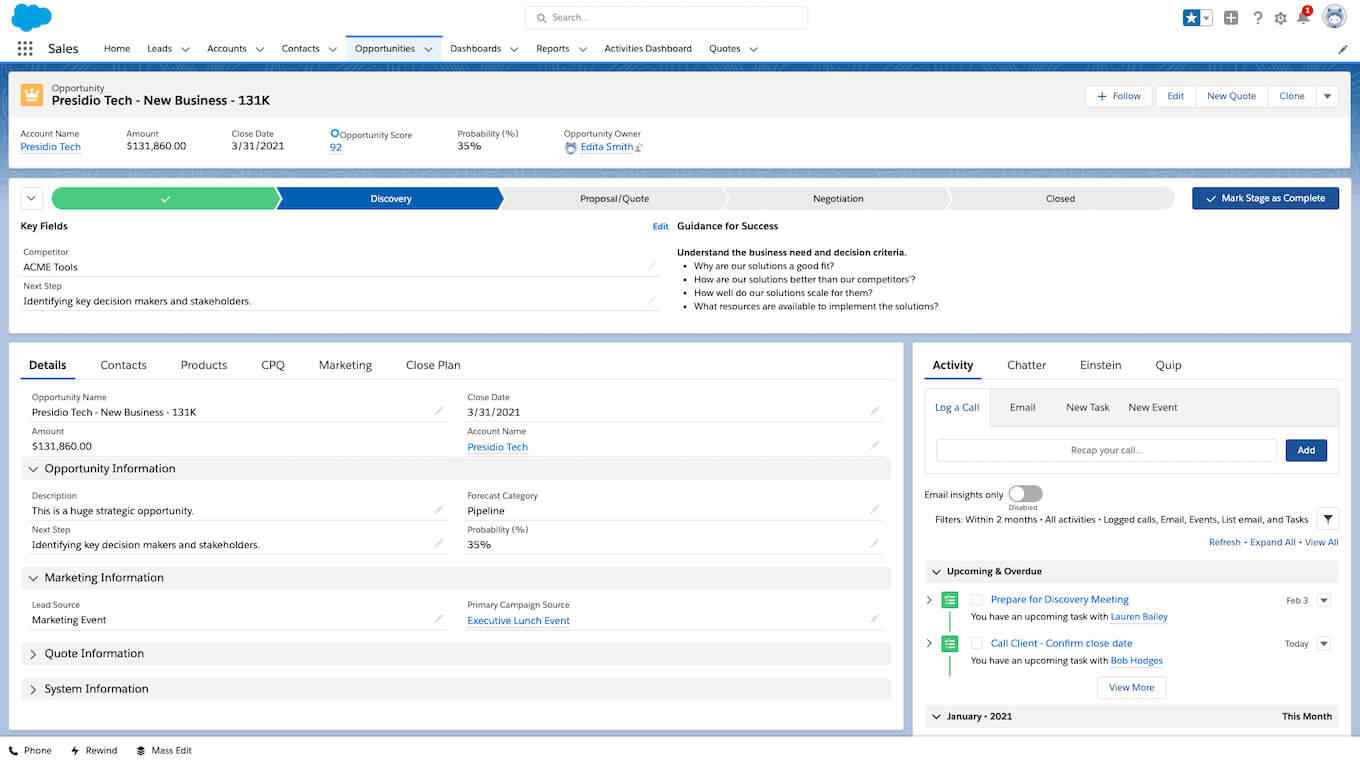Open the global actions plus icon

click(x=1231, y=17)
